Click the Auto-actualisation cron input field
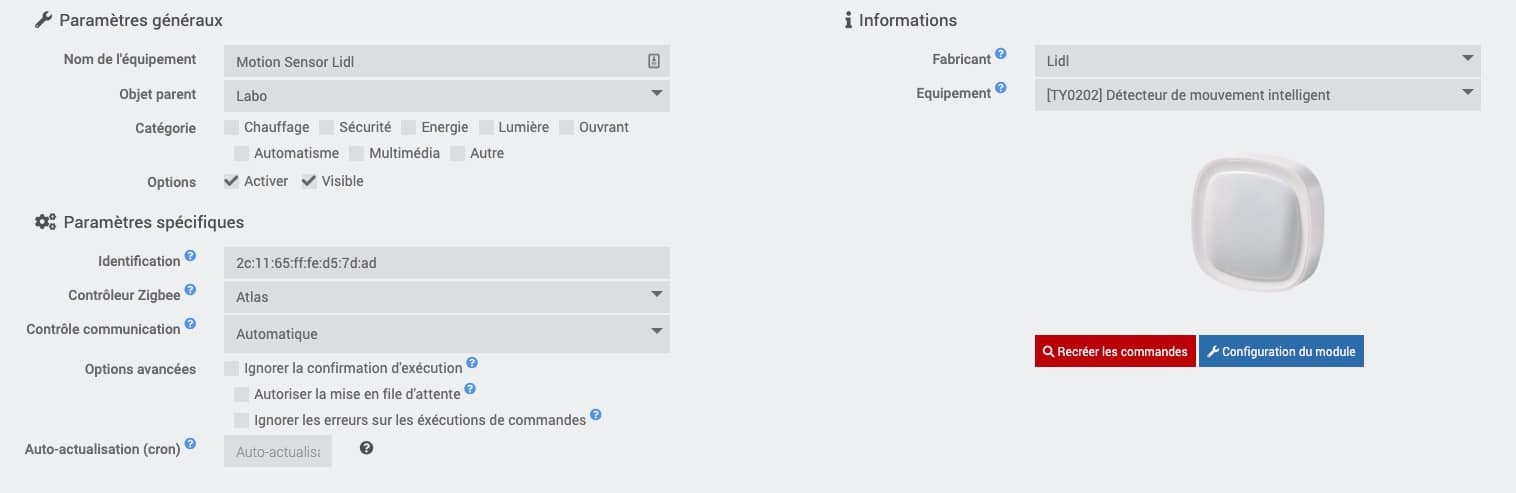Viewport: 1516px width, 493px height. pos(278,451)
